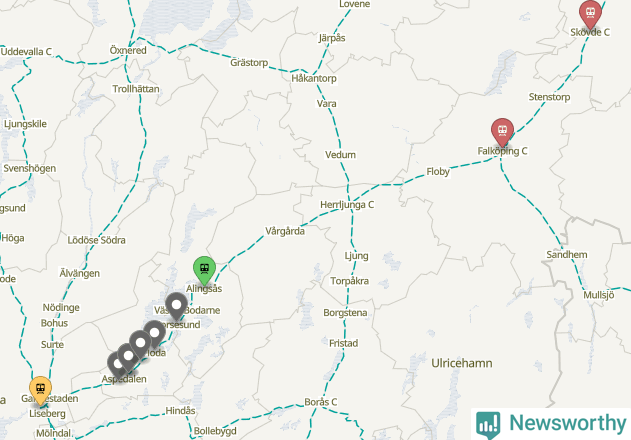Click the Håkantorp station label
Image resolution: width=631 pixels, height=440 pixels.
click(x=314, y=78)
